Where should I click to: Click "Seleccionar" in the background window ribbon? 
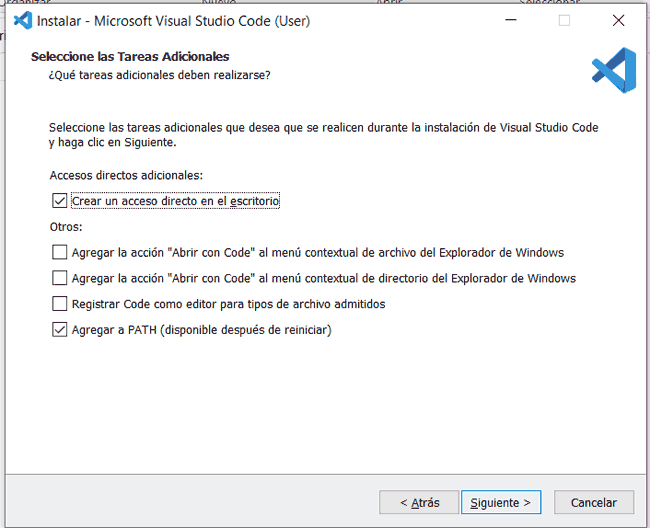(x=548, y=3)
